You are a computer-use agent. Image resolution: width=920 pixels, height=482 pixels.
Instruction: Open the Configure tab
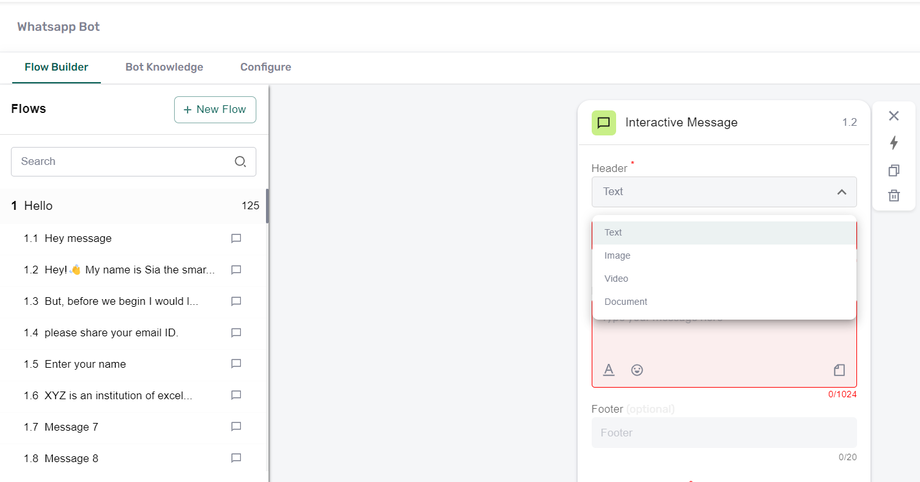tap(265, 67)
